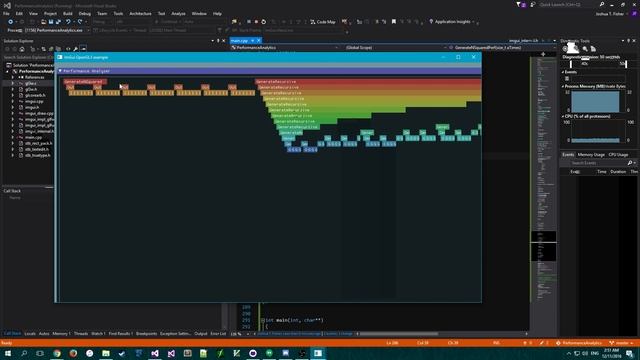The height and width of the screenshot is (360, 640).
Task: Click the Restart debugging icon
Action: click(264, 22)
